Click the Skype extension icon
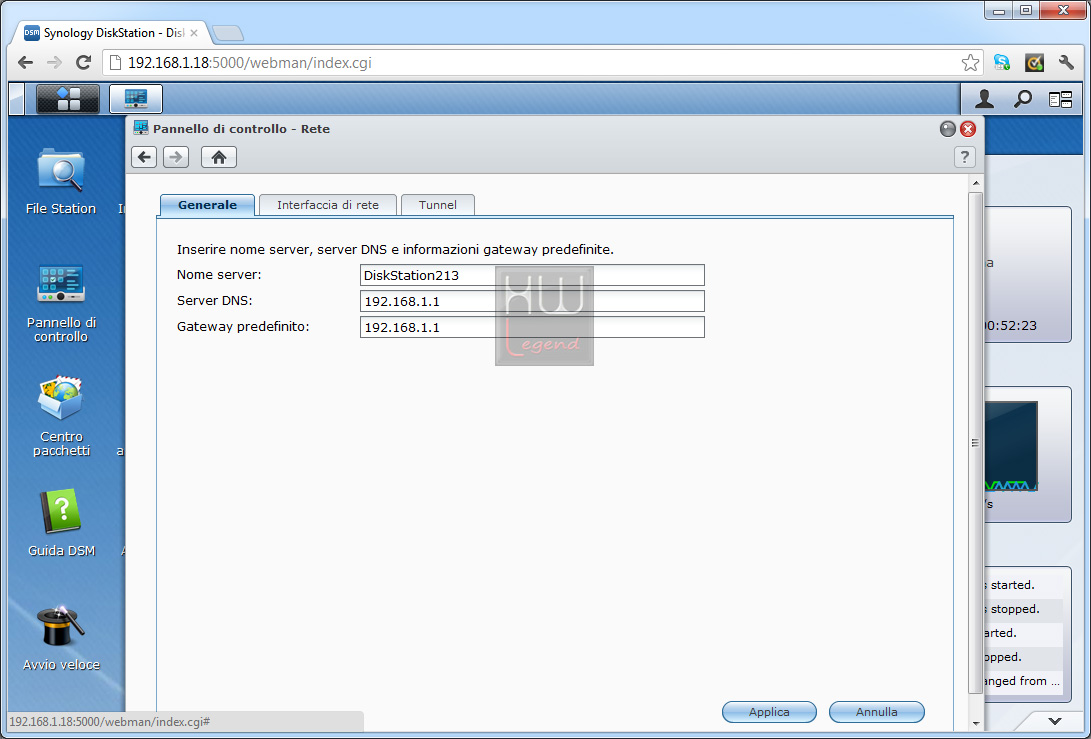1091x739 pixels. point(1002,63)
